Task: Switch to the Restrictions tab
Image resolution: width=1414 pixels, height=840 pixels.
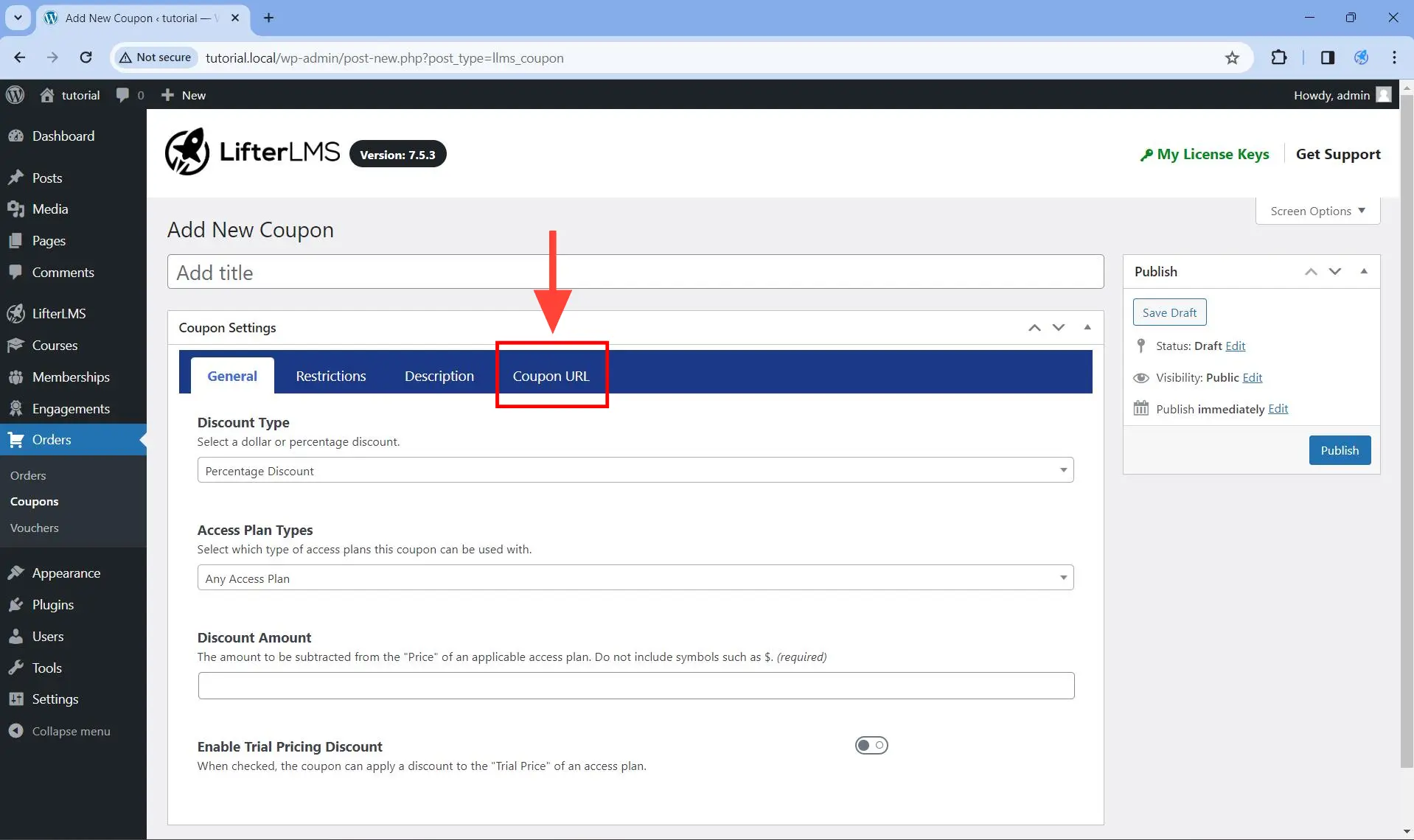Action: pos(331,376)
